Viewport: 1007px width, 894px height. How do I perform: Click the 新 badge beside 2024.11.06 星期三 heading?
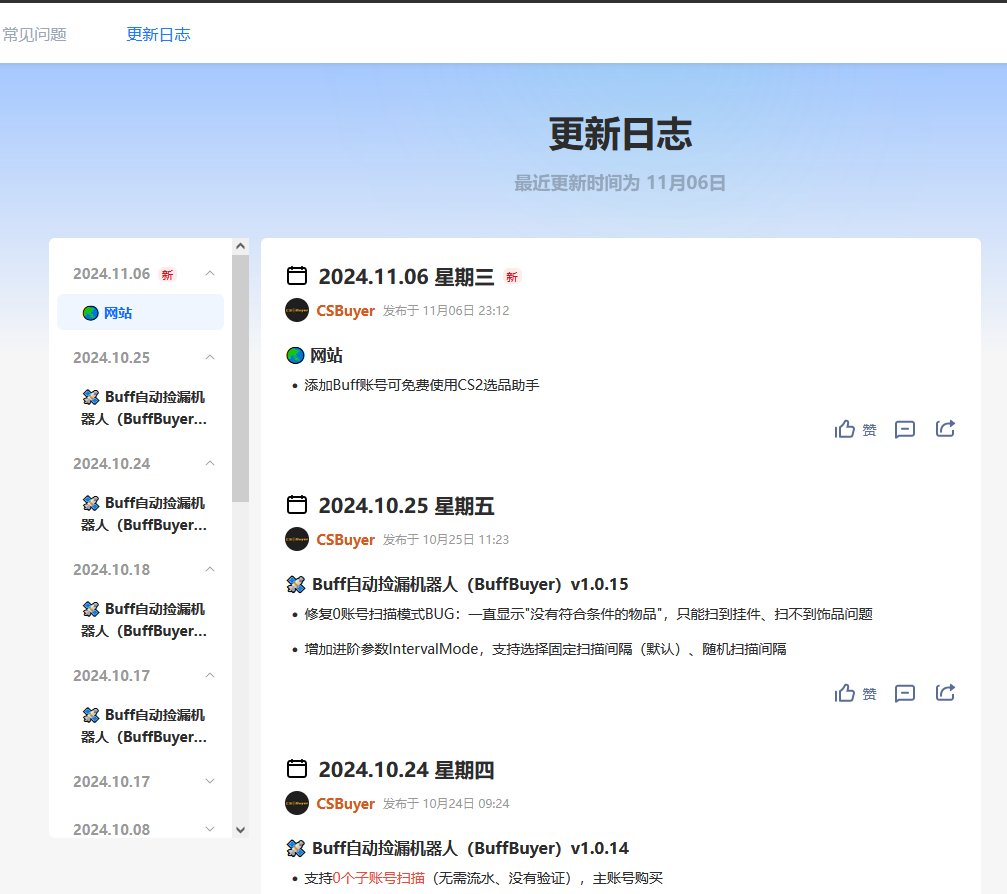click(512, 277)
